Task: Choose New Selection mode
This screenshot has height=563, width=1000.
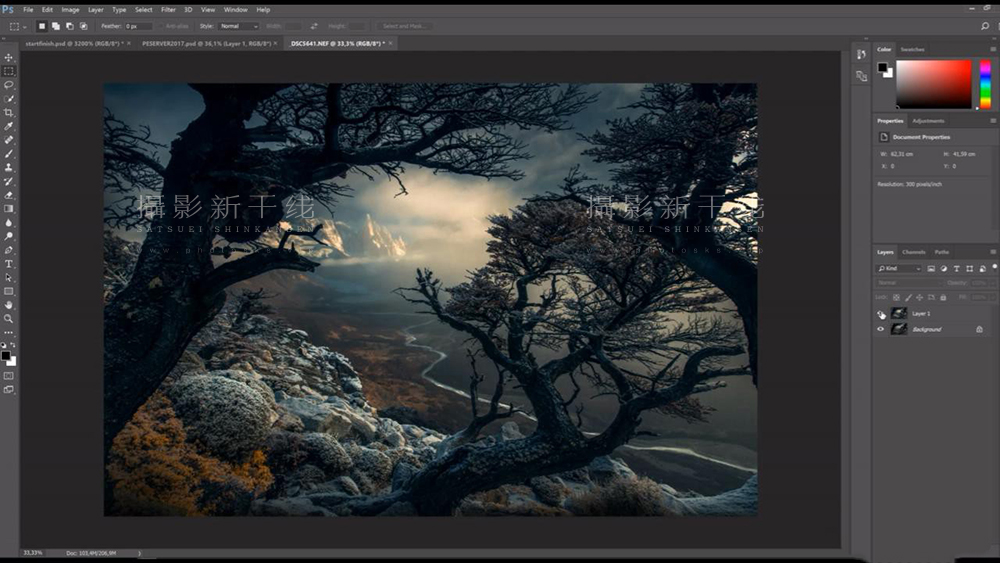Action: 42,26
